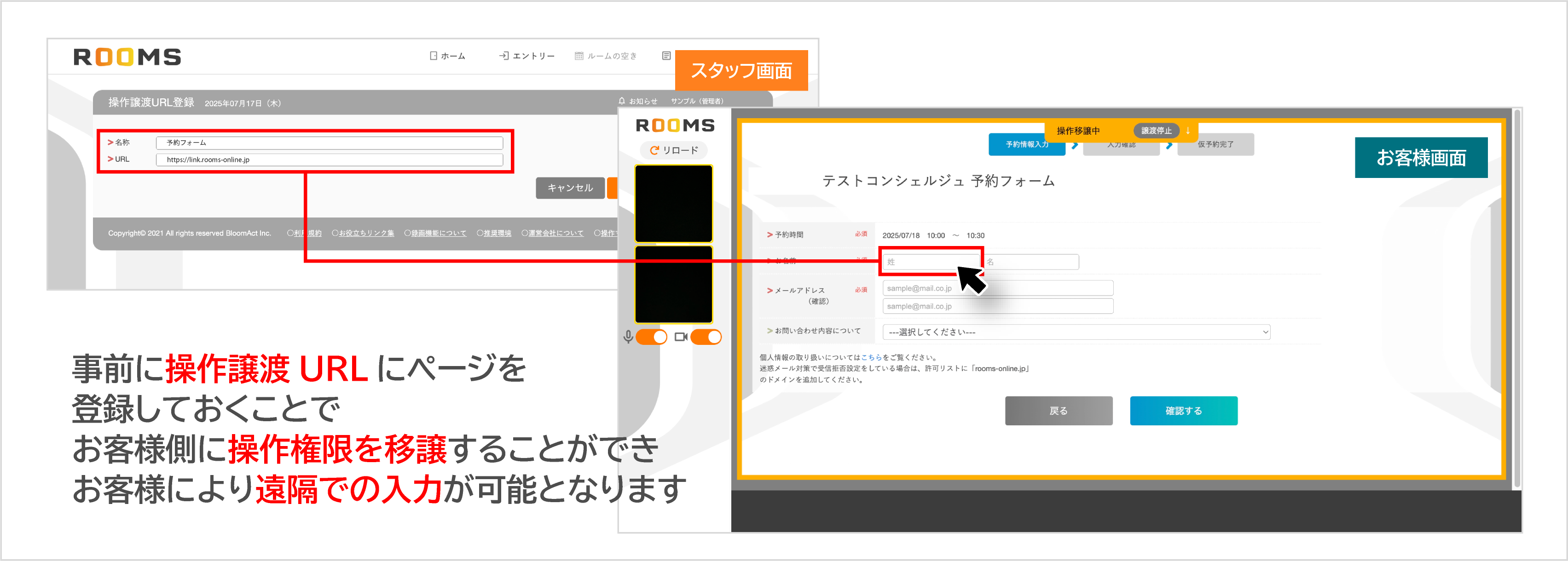Image resolution: width=1568 pixels, height=561 pixels.
Task: Click the ROOMS logo in the customer sidebar
Action: 675,126
